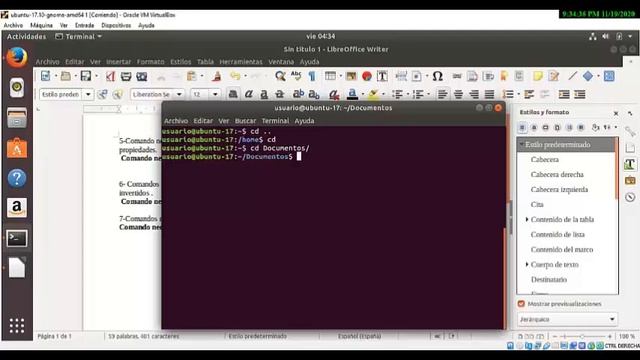Click the Save floppy disk icon

[x=85, y=76]
